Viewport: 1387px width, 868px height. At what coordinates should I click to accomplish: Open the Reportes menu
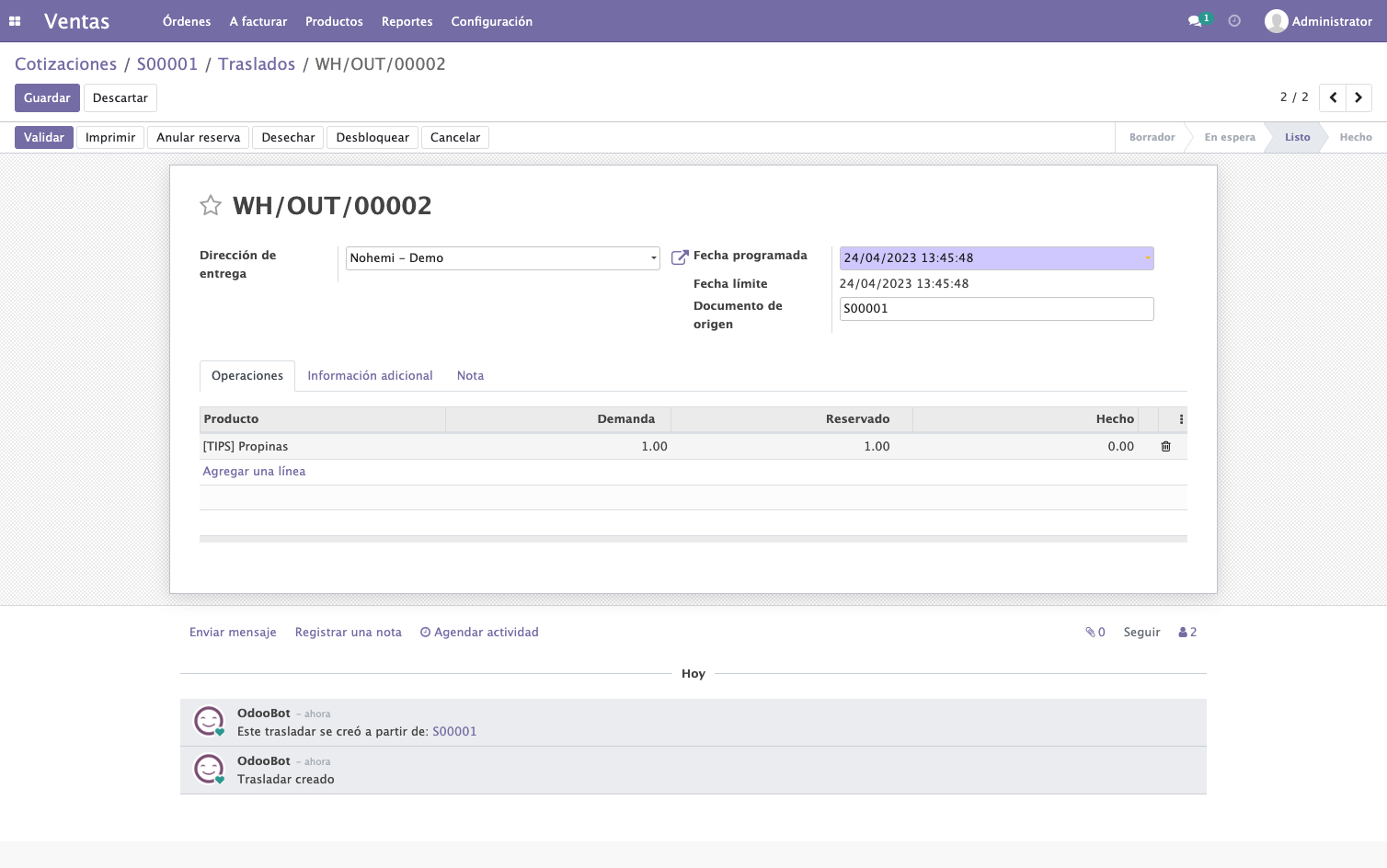point(407,21)
